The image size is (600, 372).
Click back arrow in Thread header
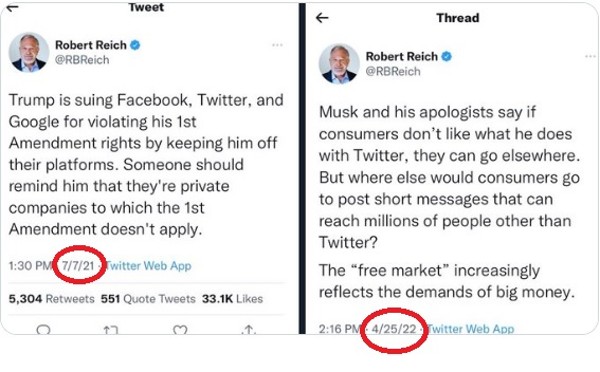point(322,18)
